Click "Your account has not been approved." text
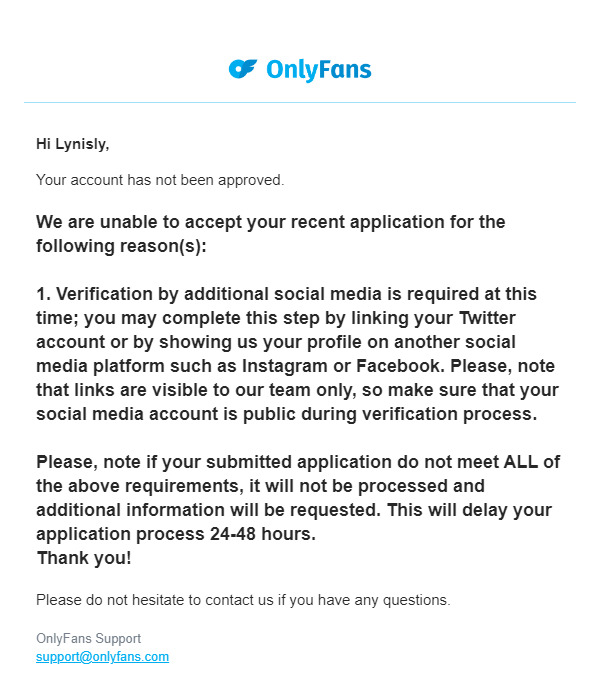Screen dimensions: 611x683 (x=160, y=180)
